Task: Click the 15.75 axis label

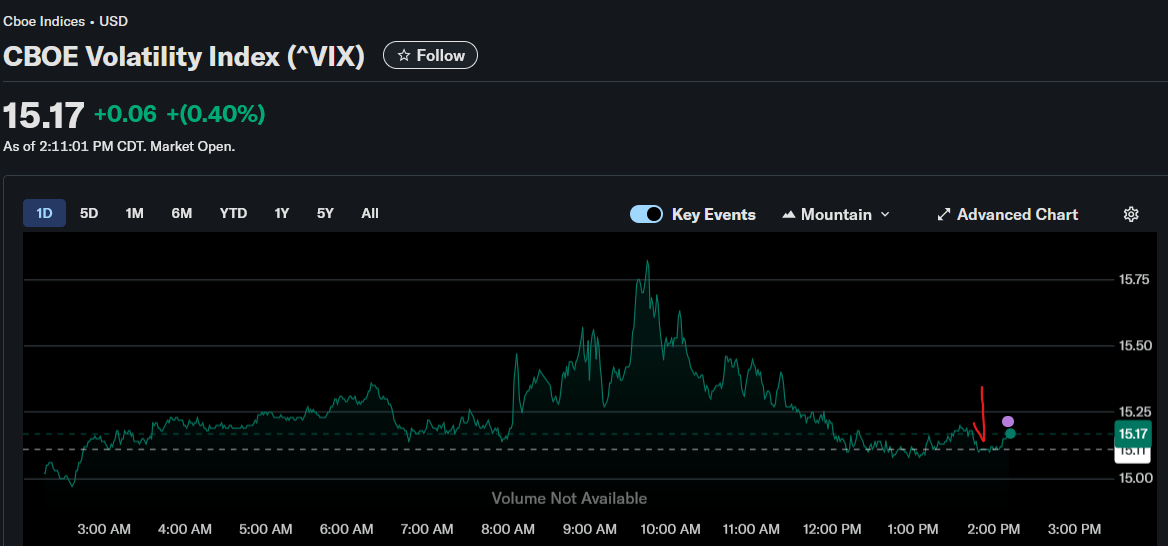Action: coord(1134,279)
